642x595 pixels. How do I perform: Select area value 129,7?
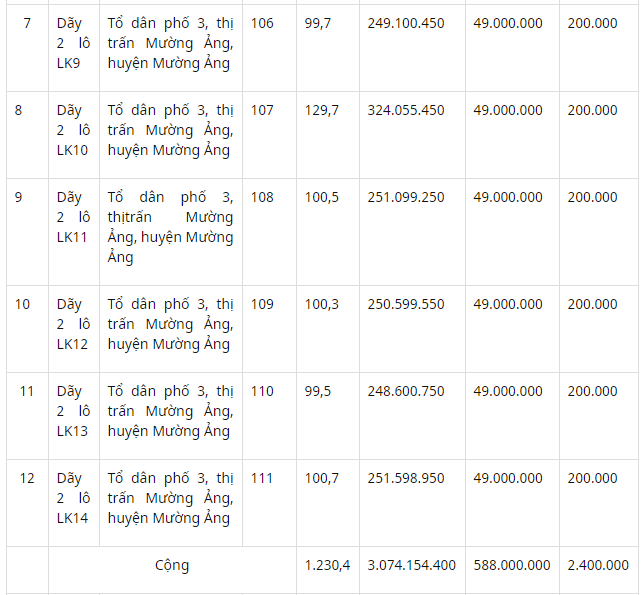click(x=321, y=111)
